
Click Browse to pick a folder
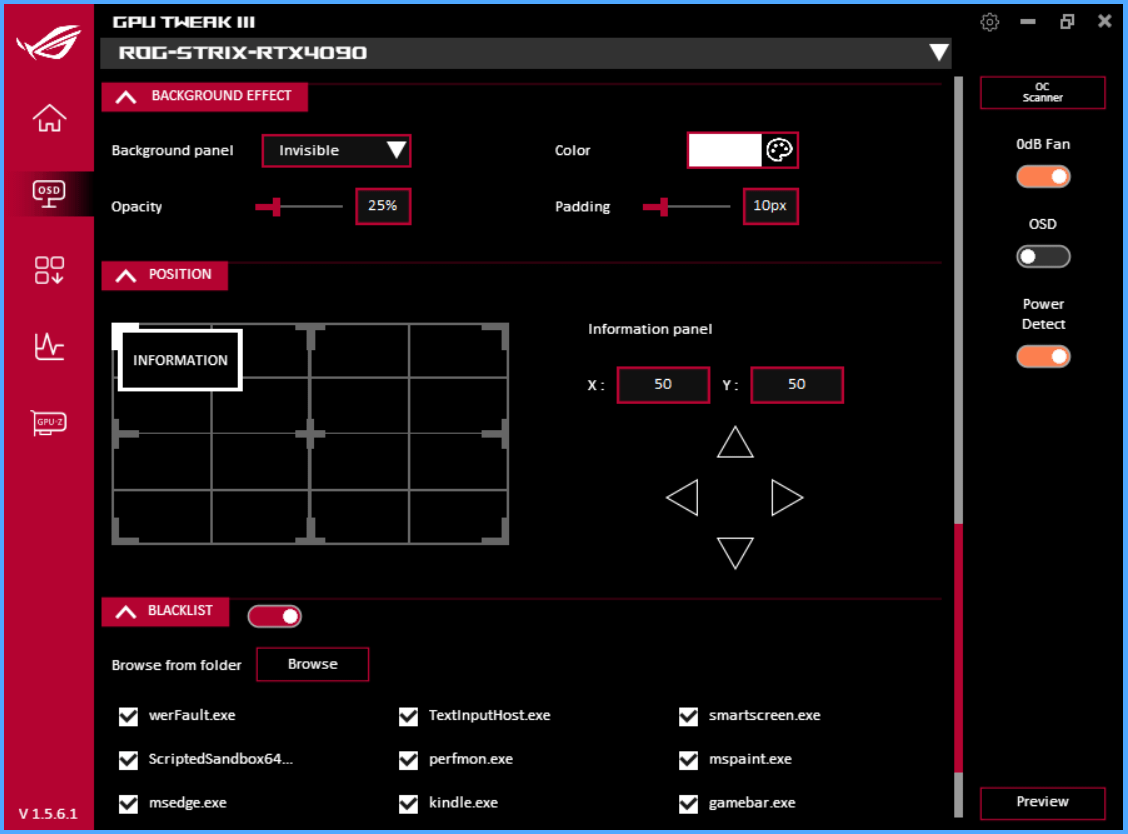(x=313, y=664)
